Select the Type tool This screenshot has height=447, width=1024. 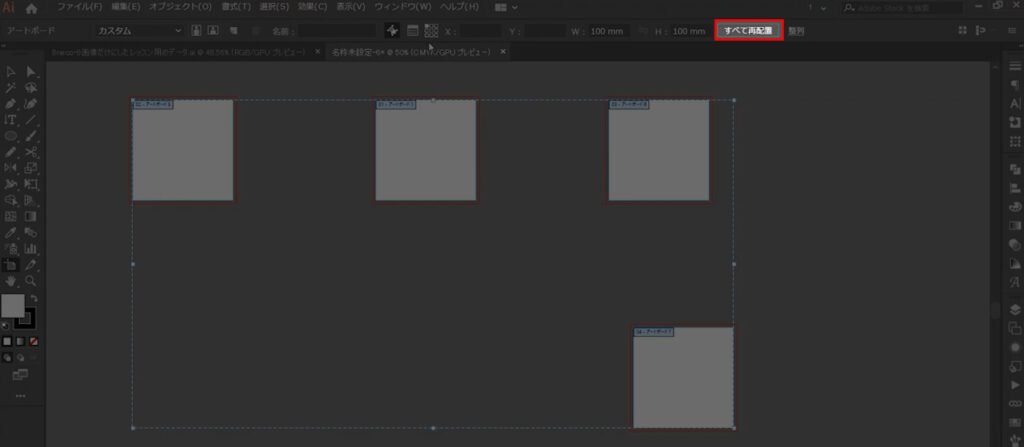click(x=10, y=119)
